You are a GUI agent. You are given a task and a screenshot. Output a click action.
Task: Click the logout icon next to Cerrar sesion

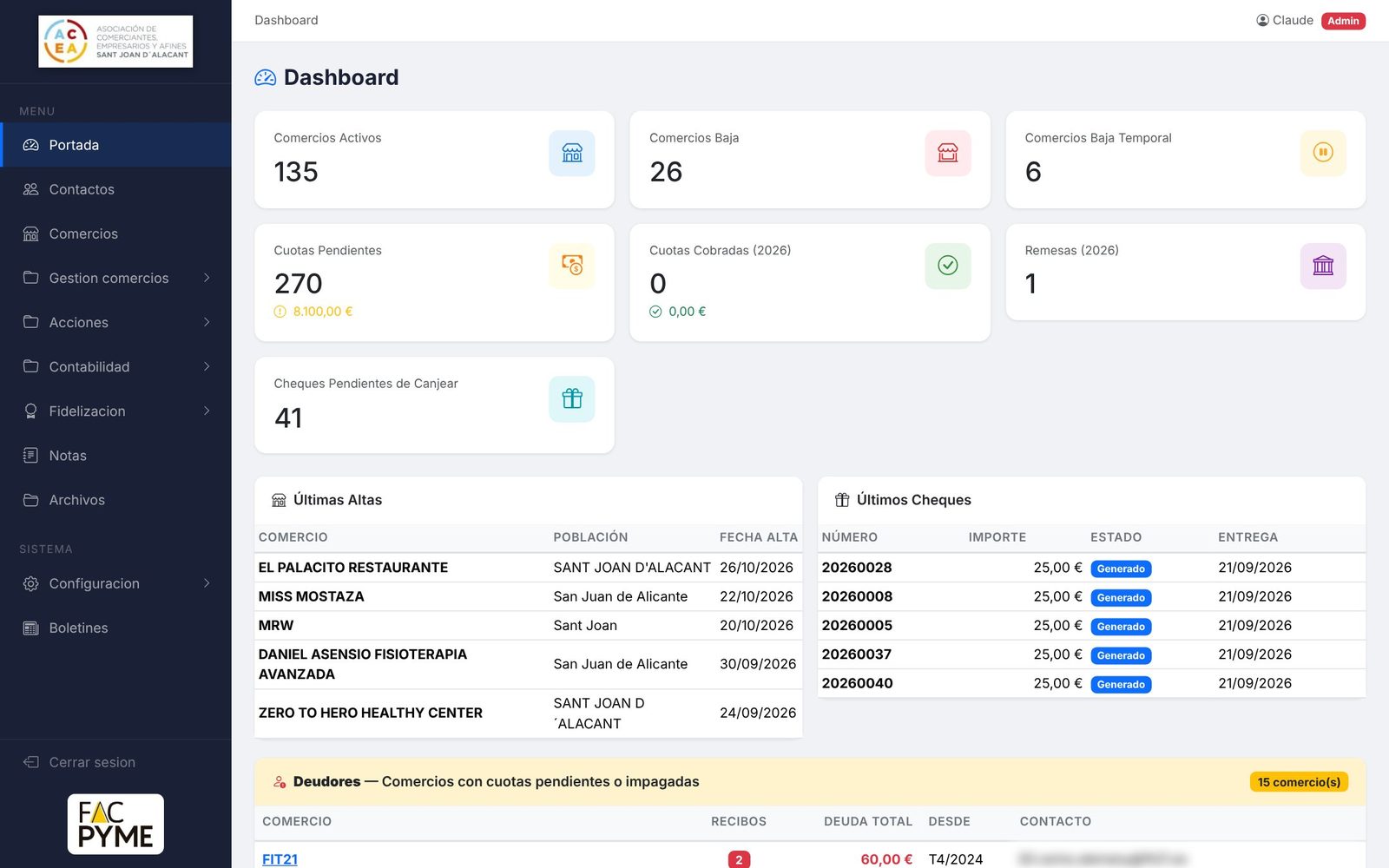[31, 762]
